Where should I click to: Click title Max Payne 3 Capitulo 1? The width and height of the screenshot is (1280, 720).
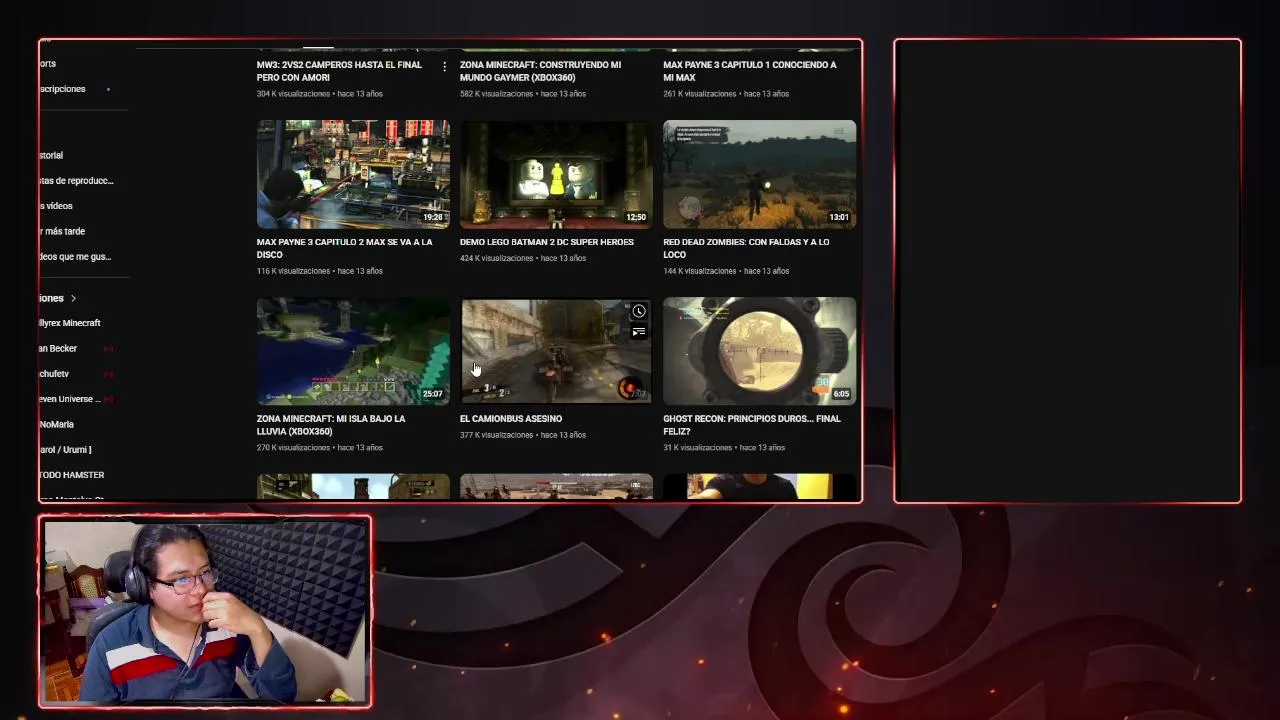(x=749, y=71)
